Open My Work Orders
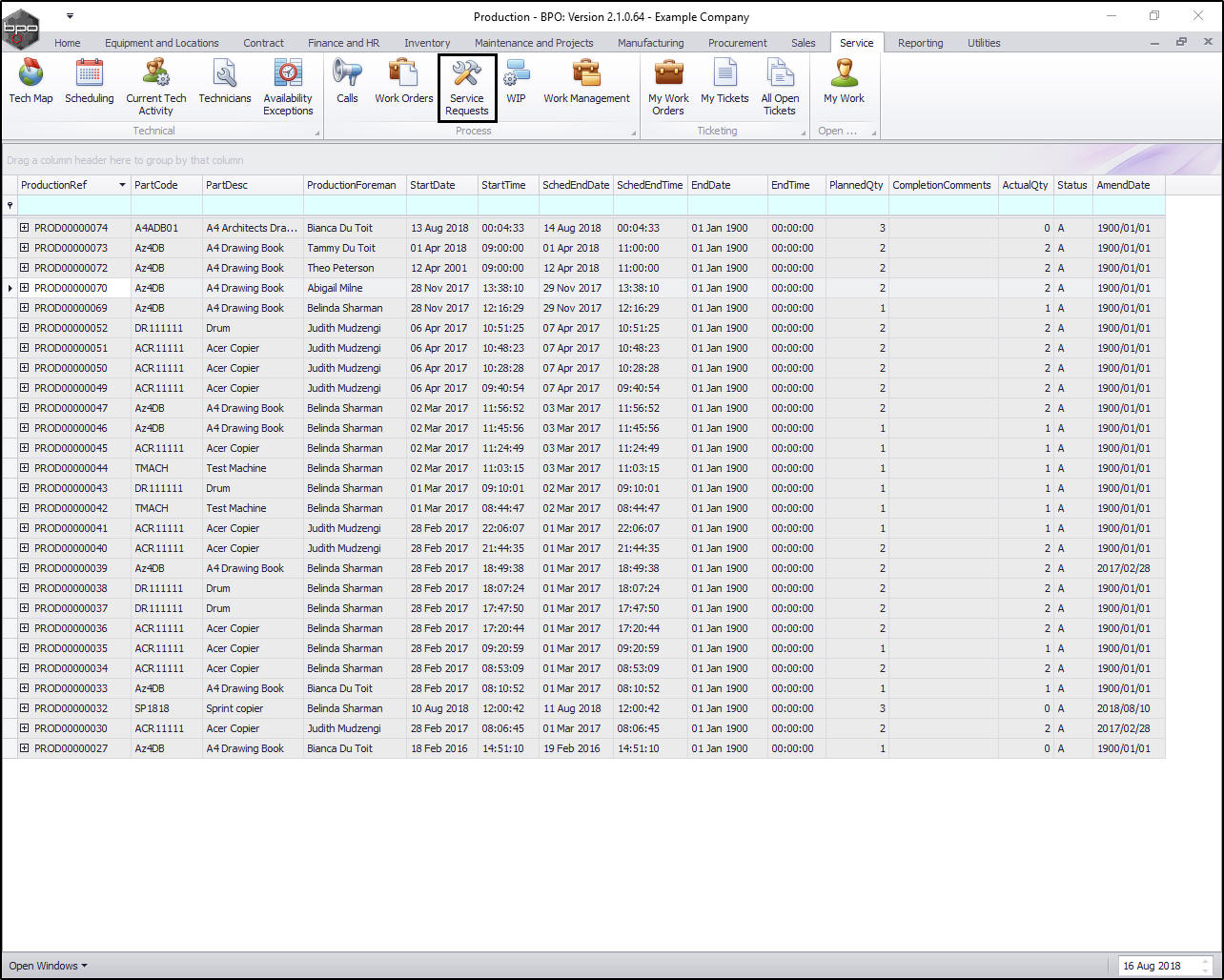This screenshot has width=1224, height=980. click(x=668, y=87)
